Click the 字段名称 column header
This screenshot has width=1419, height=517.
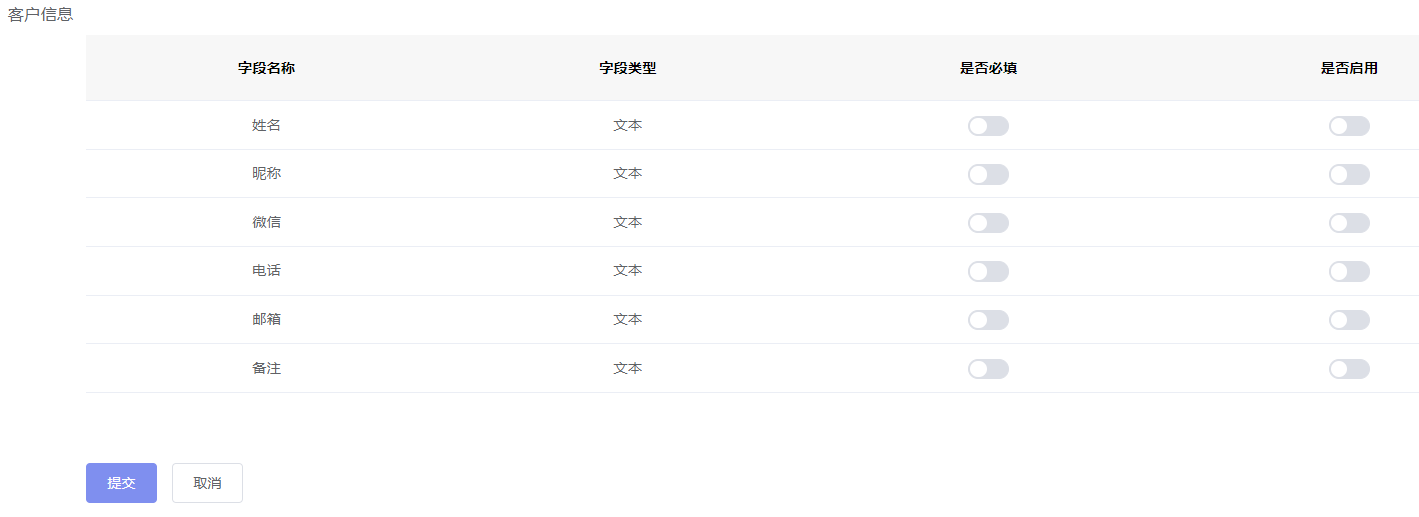(266, 68)
